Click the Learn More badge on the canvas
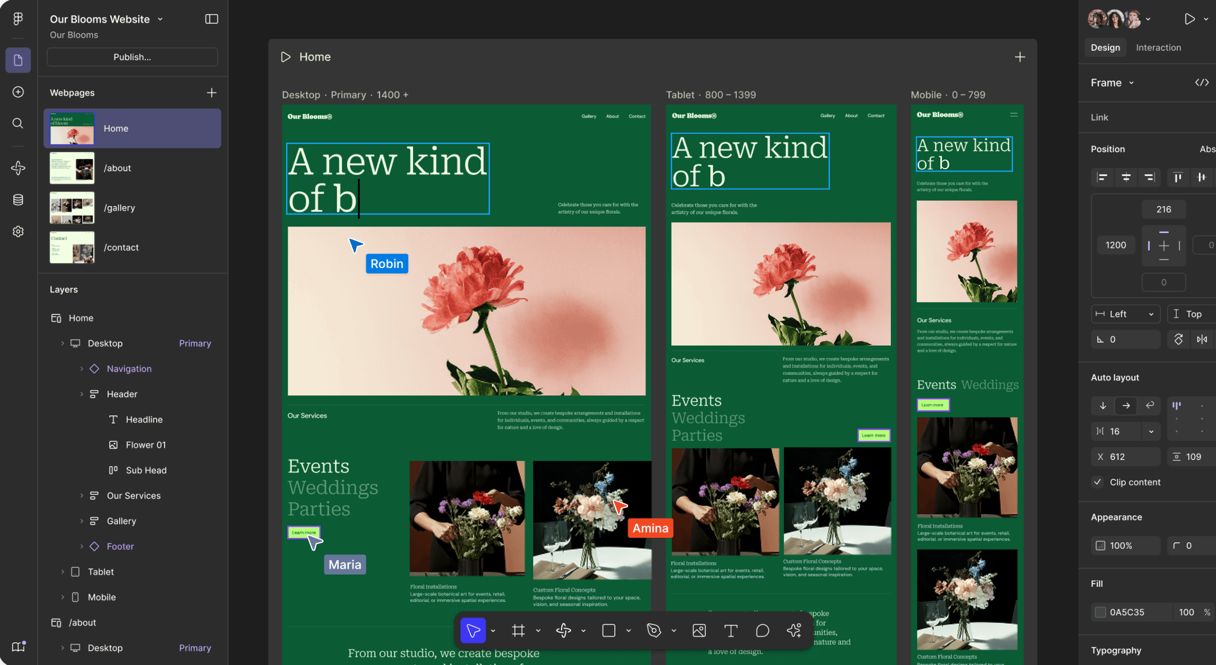 [304, 534]
